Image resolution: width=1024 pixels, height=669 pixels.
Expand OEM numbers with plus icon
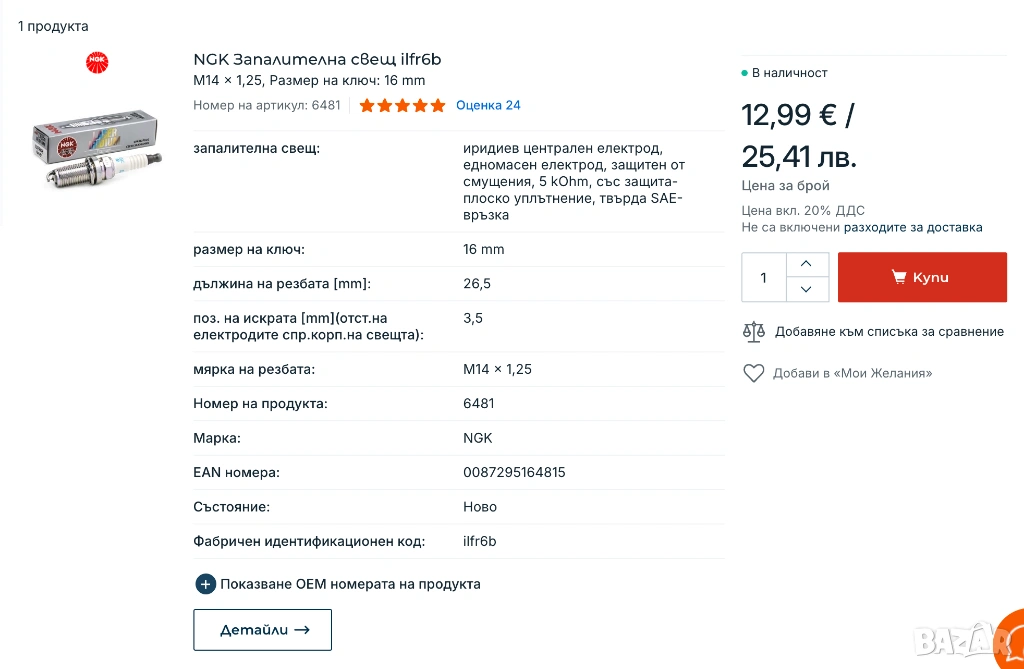coord(205,584)
